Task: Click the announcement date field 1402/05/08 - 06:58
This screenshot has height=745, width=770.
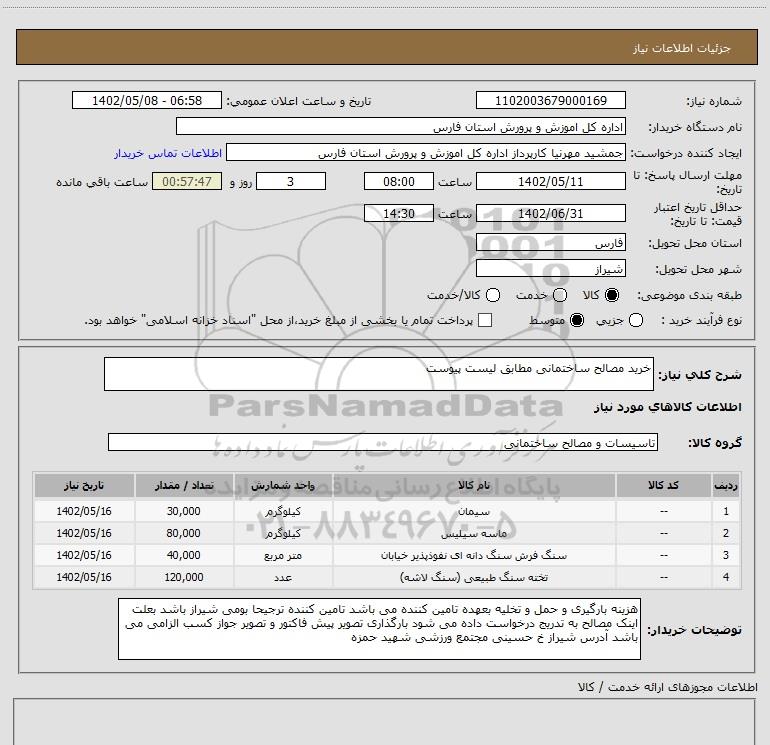Action: [147, 100]
